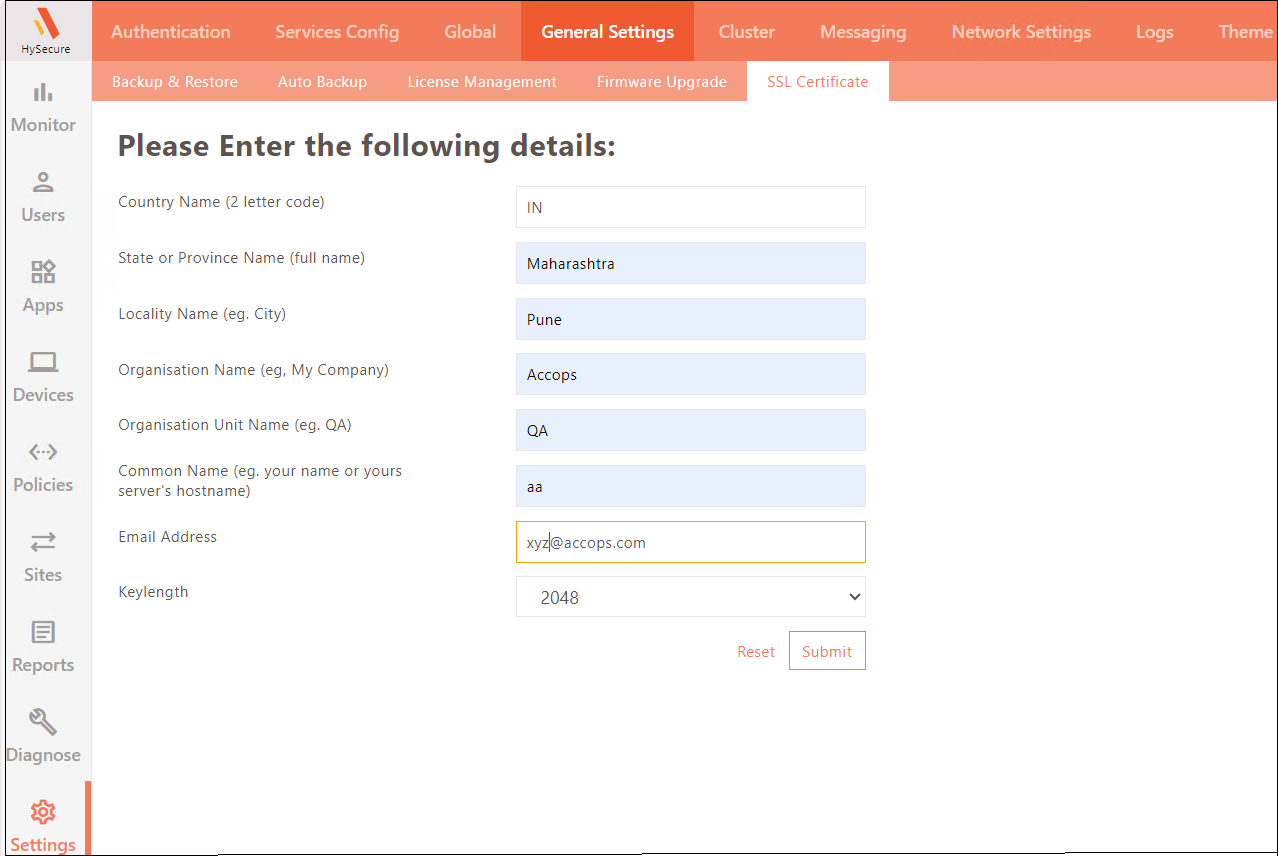1278x856 pixels.
Task: Select the Firmware Upgrade sub-tab
Action: pyautogui.click(x=661, y=82)
